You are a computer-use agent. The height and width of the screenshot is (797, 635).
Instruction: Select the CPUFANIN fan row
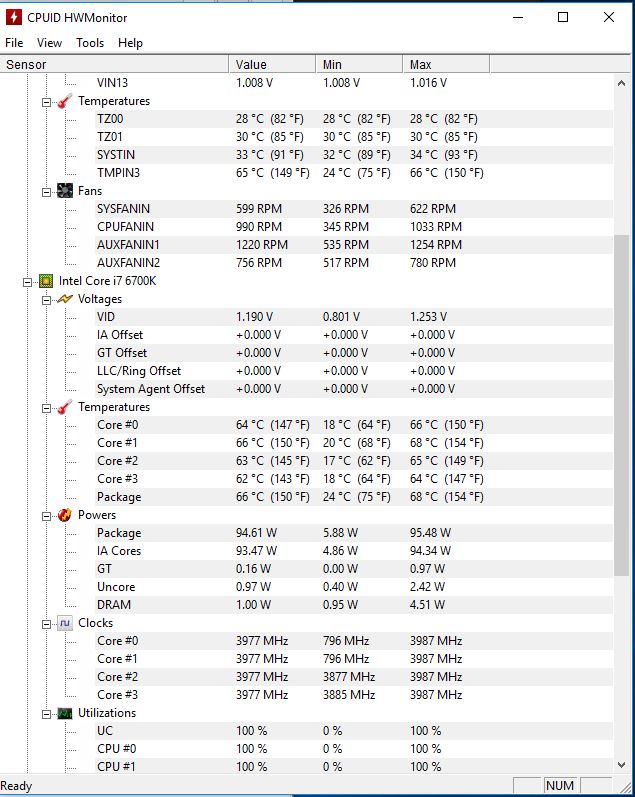354,227
